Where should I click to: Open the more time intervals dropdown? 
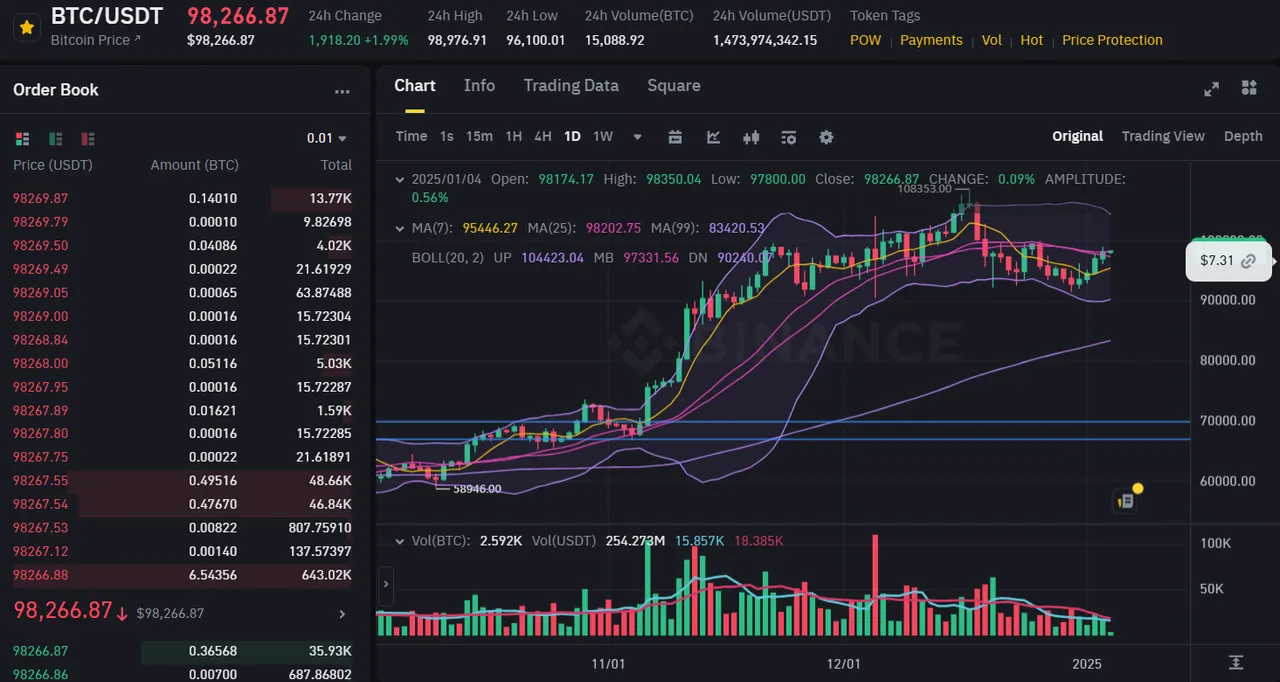pos(638,137)
